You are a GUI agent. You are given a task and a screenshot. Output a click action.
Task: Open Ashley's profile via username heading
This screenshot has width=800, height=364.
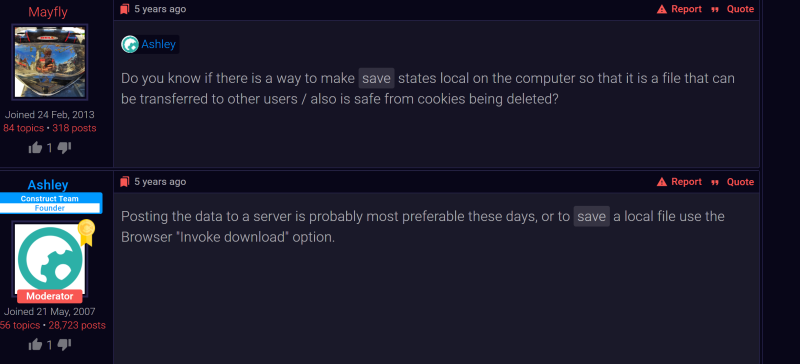click(48, 185)
